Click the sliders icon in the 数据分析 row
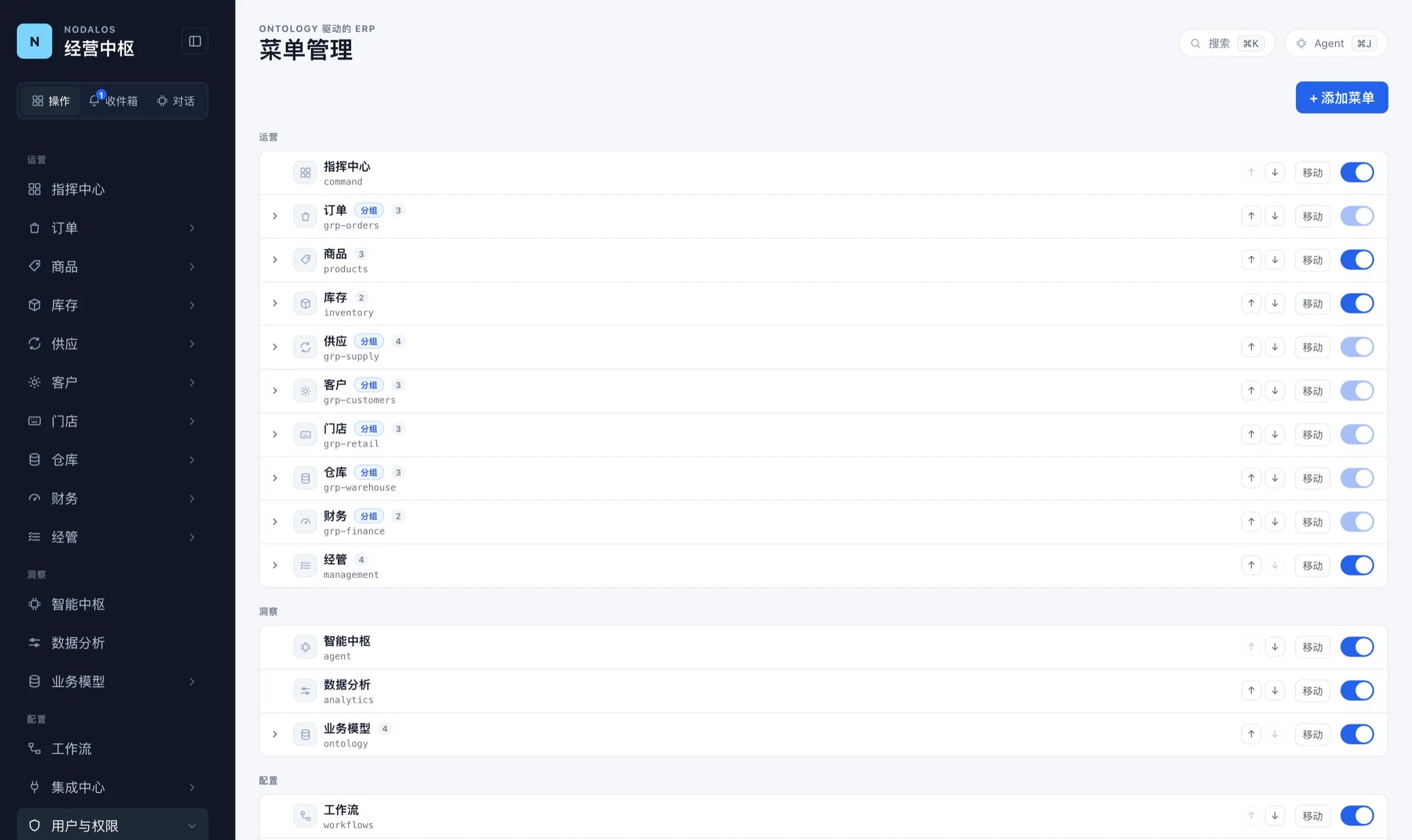Viewport: 1412px width, 840px height. [x=305, y=691]
